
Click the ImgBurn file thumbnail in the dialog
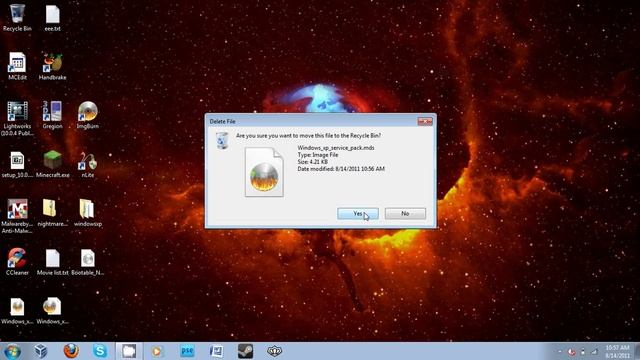264,172
